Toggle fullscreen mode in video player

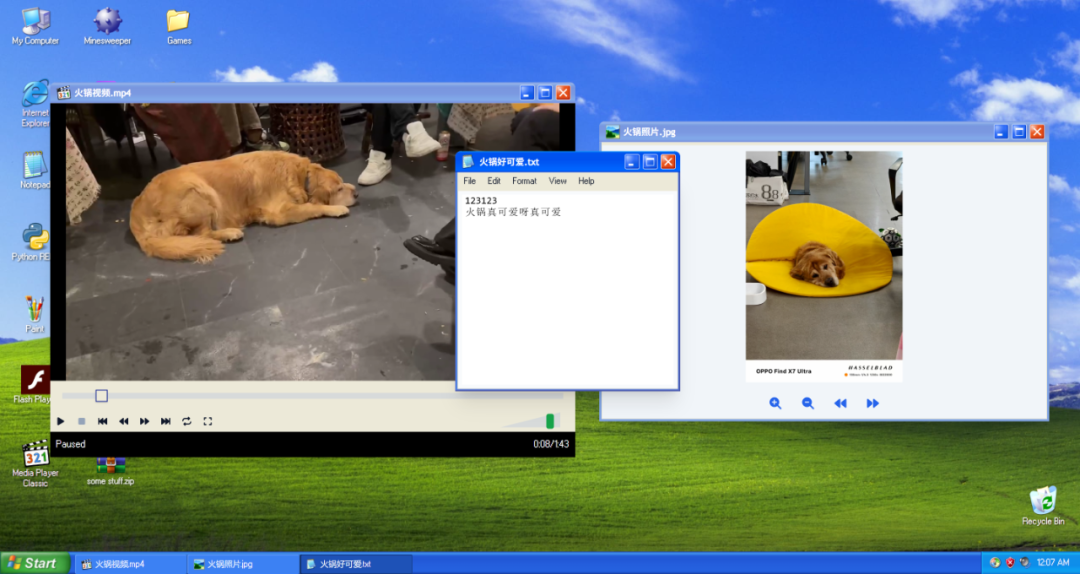(x=207, y=421)
